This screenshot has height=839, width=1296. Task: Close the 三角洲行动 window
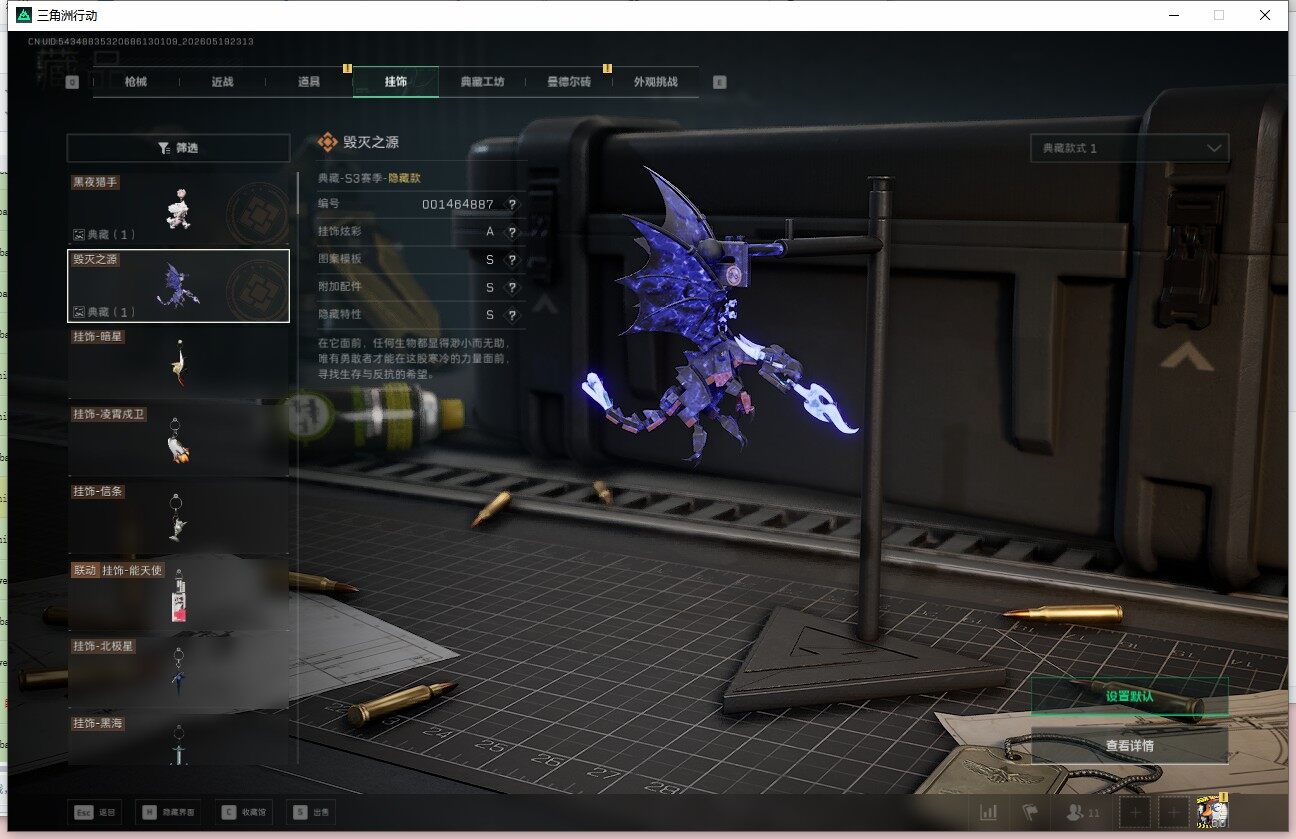(1265, 15)
